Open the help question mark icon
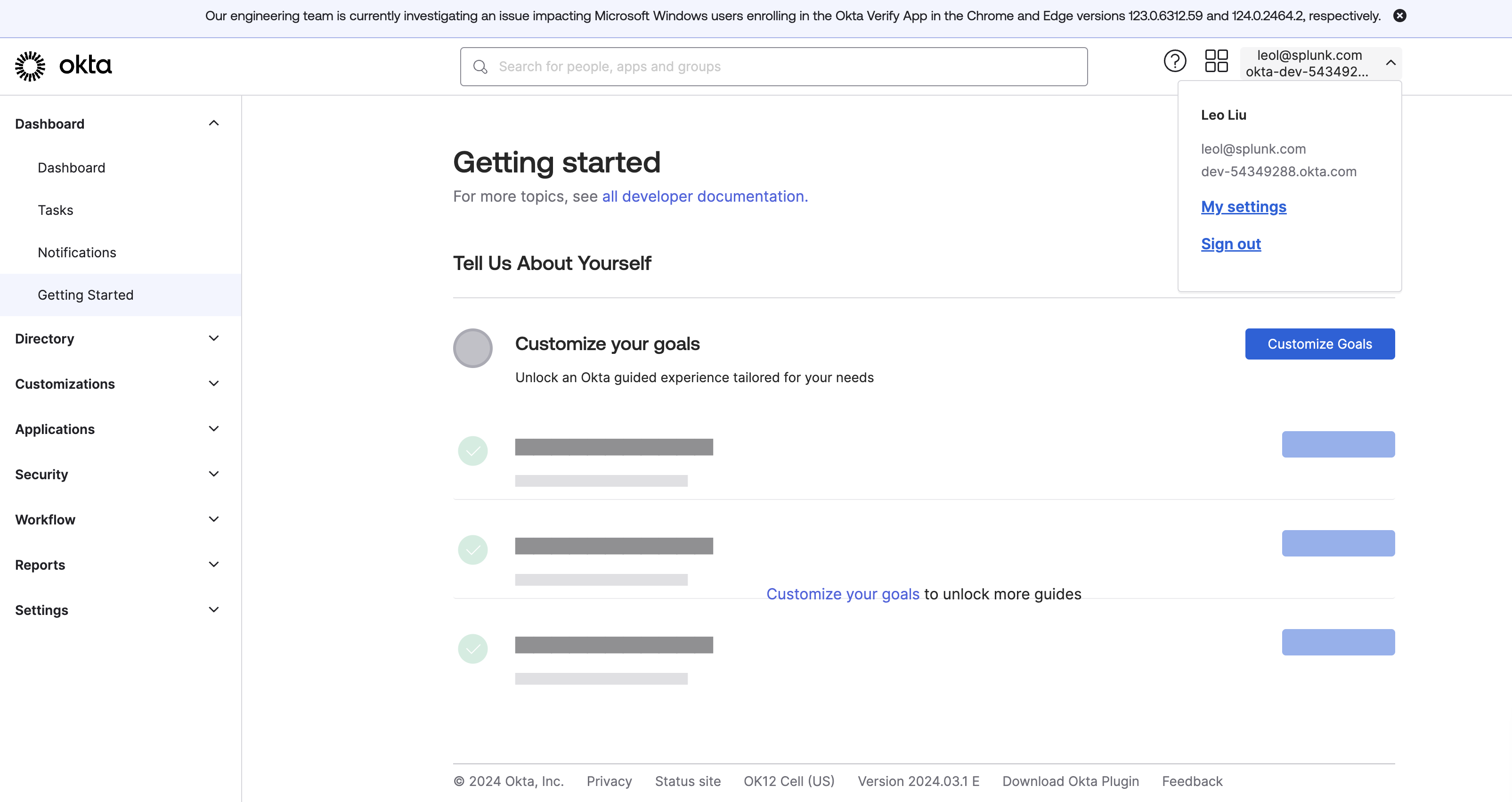The image size is (1512, 802). 1174,60
